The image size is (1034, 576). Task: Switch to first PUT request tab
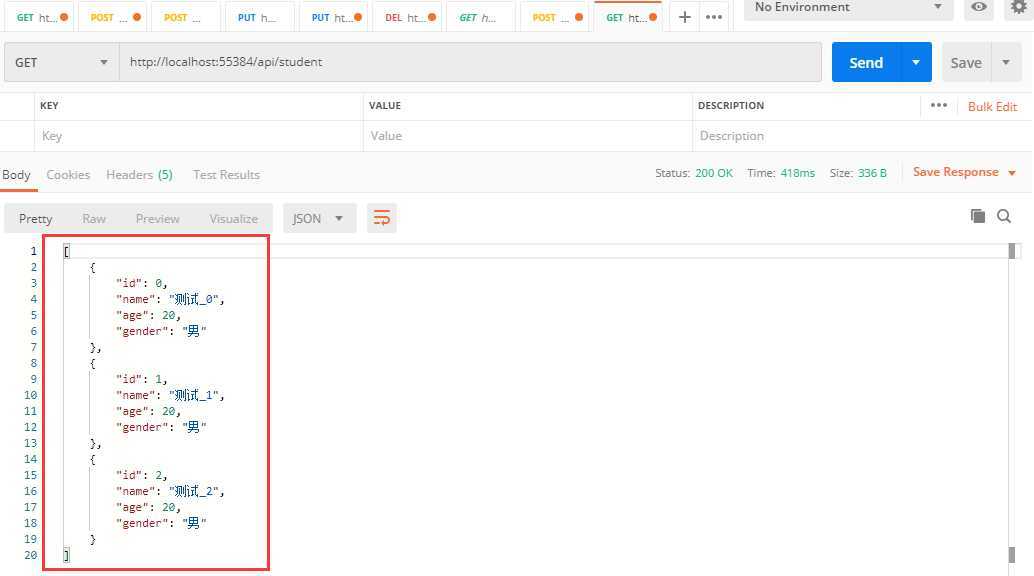click(259, 17)
